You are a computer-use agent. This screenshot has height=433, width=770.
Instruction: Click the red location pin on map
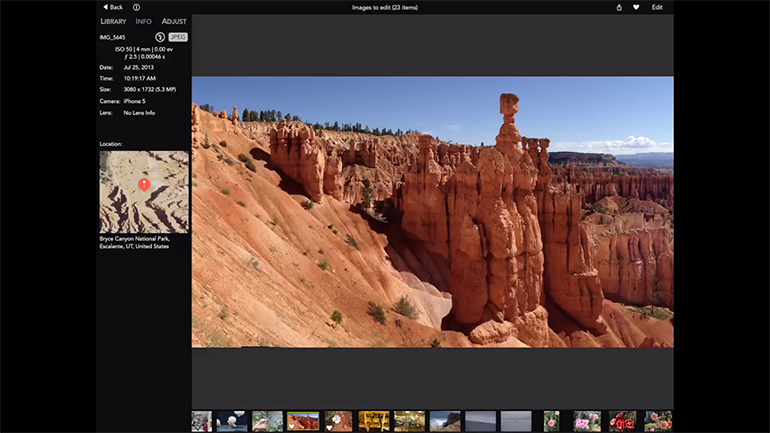(144, 184)
